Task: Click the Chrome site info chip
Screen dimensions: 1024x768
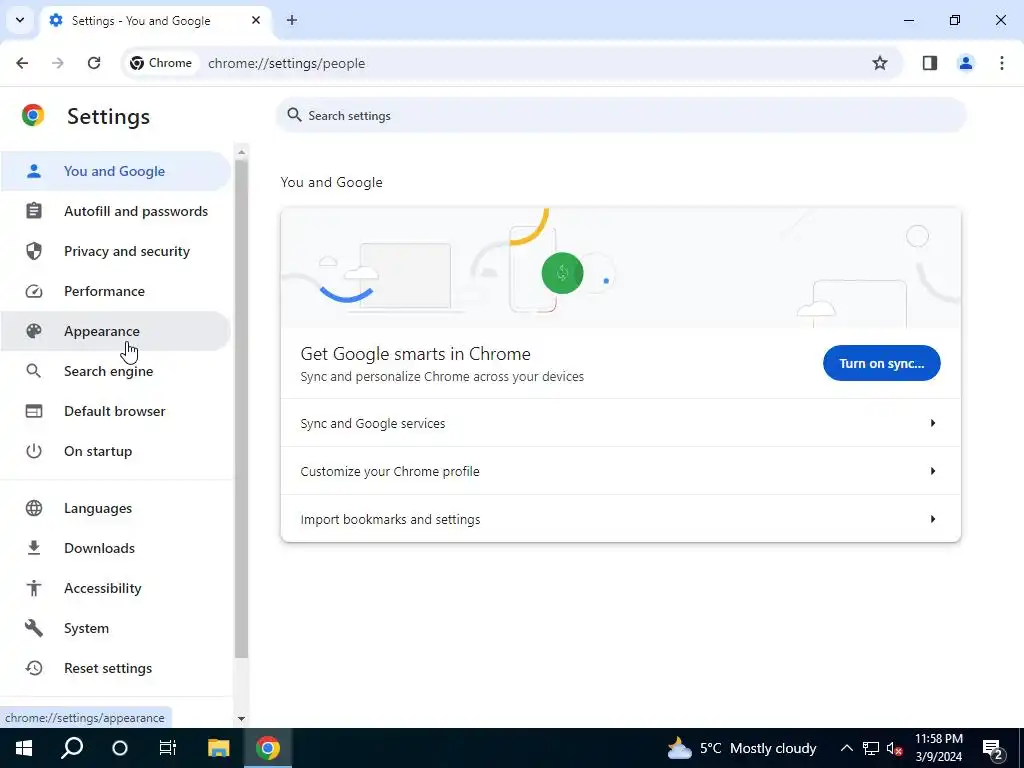Action: tap(161, 63)
